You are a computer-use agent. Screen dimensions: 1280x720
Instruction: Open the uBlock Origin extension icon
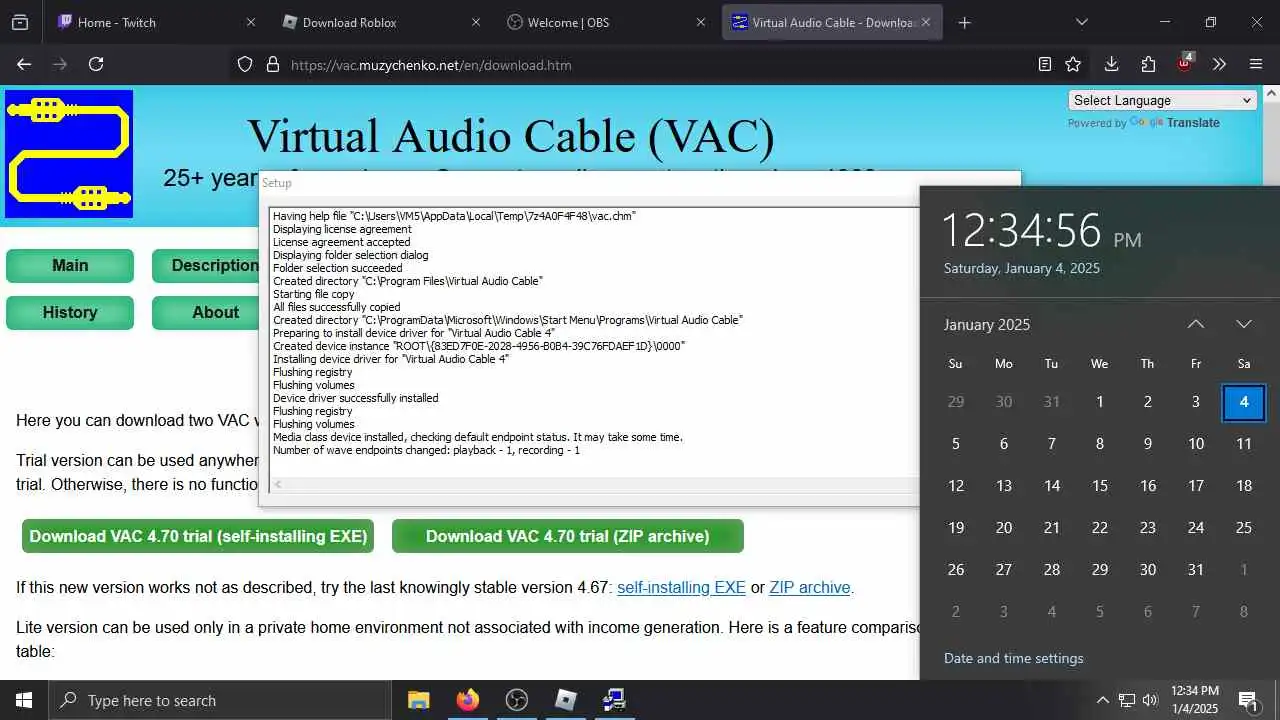click(x=1185, y=63)
